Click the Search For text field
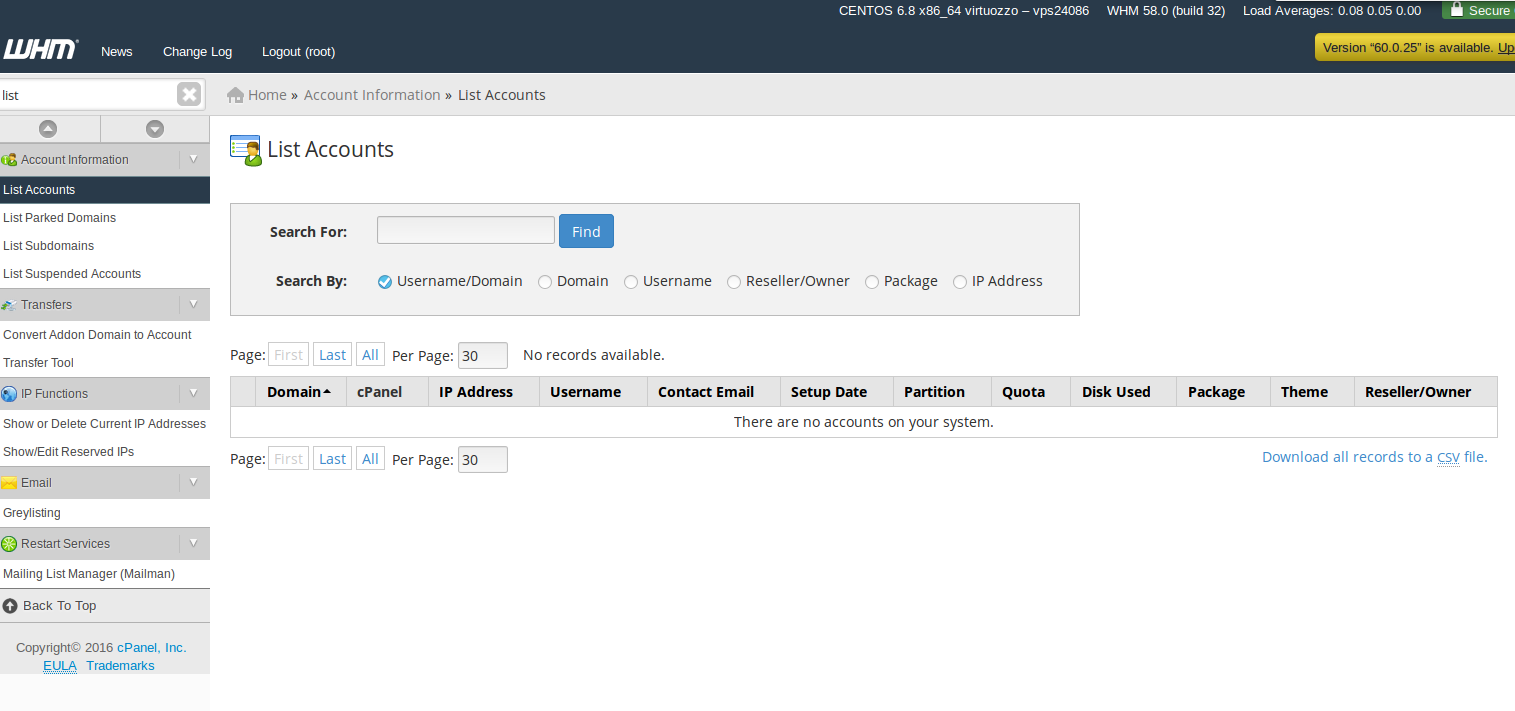The image size is (1515, 711). tap(465, 230)
